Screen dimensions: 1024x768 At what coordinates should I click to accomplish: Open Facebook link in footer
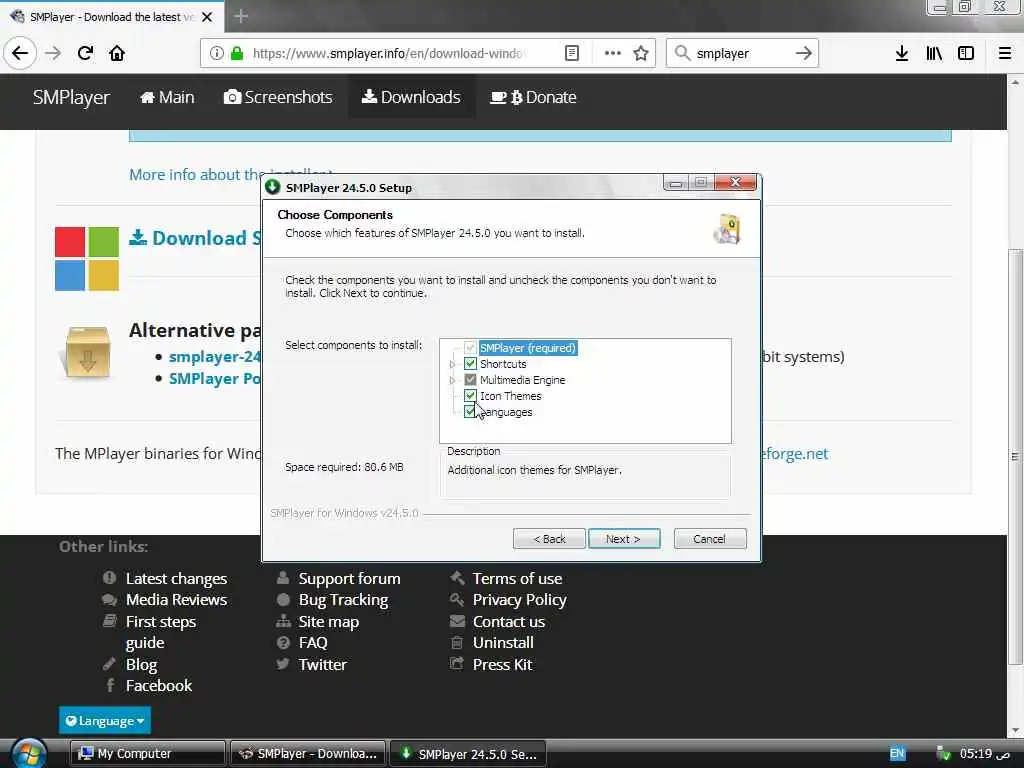click(x=159, y=686)
